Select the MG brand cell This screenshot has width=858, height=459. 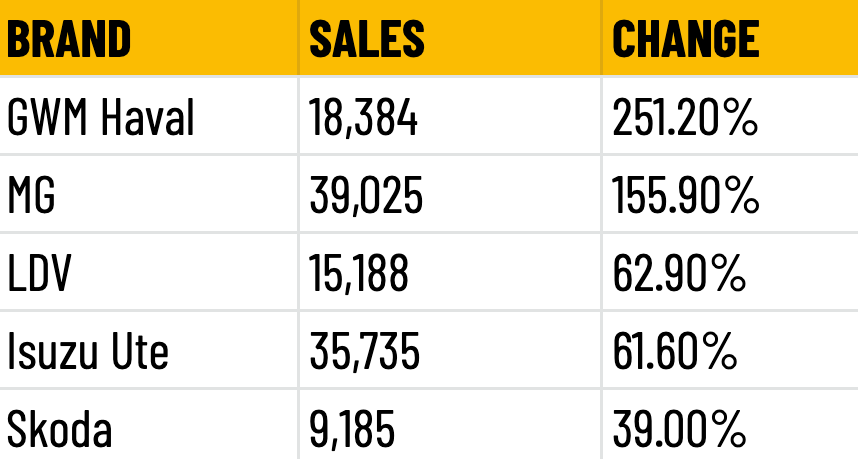149,194
